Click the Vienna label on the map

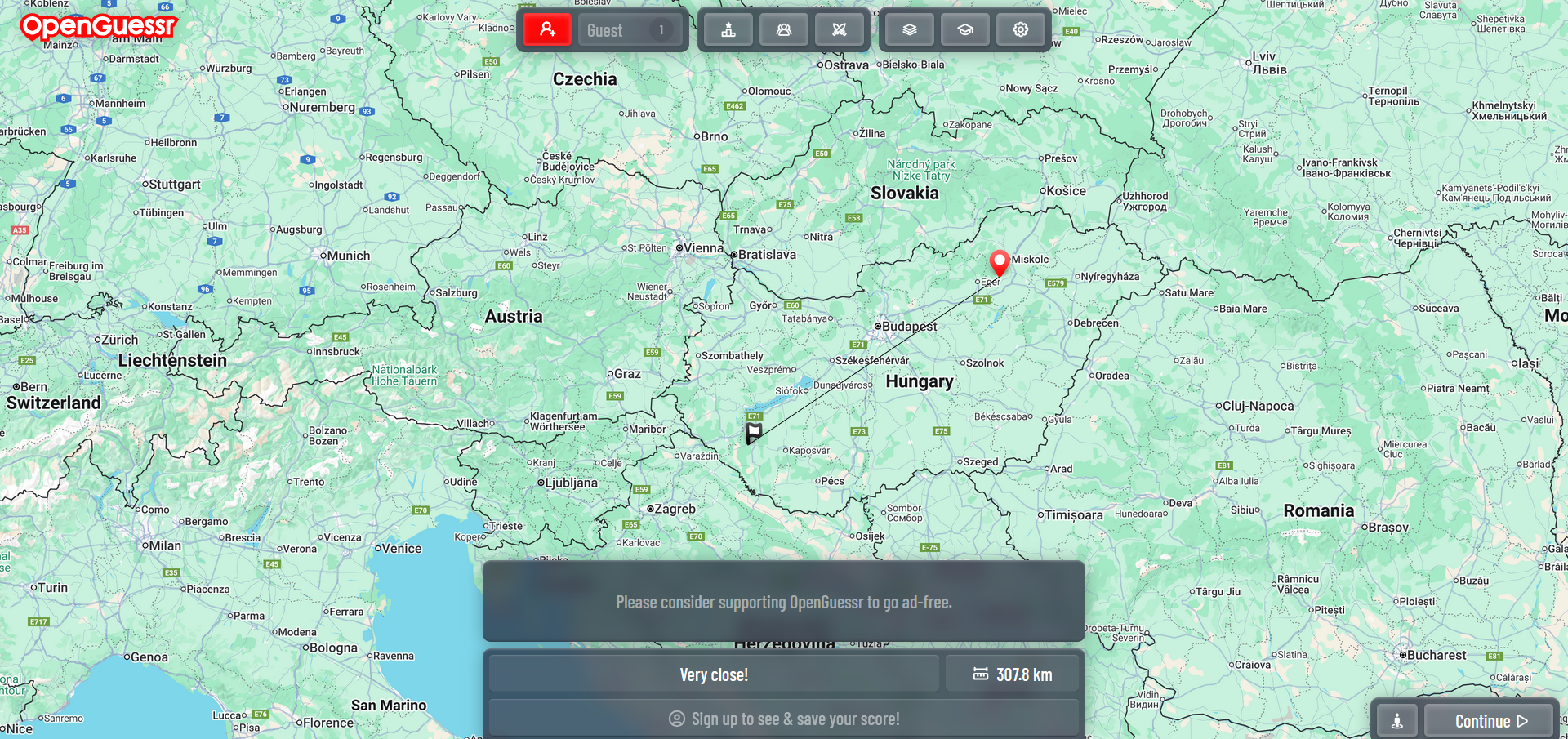coord(703,248)
